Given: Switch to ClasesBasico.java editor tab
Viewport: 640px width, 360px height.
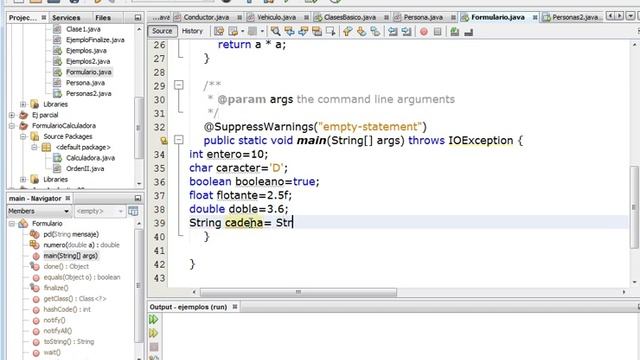Looking at the screenshot, I should tap(349, 17).
